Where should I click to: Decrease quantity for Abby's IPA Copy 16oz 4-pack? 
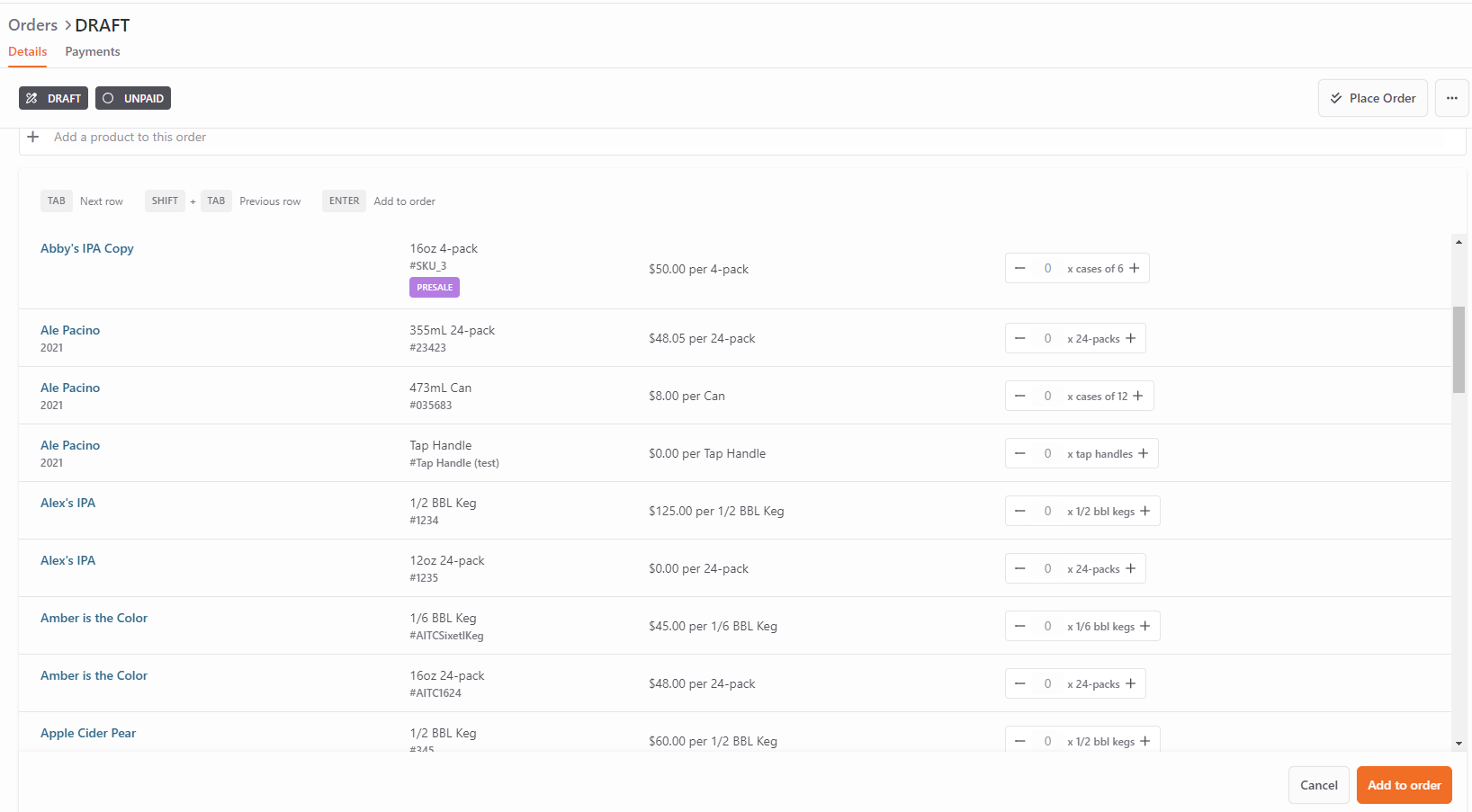click(1020, 268)
